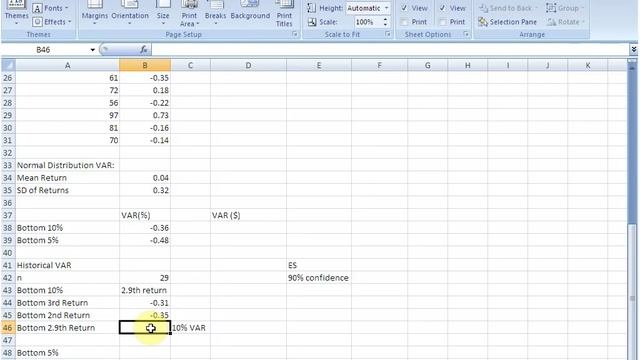Select column D header
Viewport: 640px width, 360px height.
pos(248,65)
